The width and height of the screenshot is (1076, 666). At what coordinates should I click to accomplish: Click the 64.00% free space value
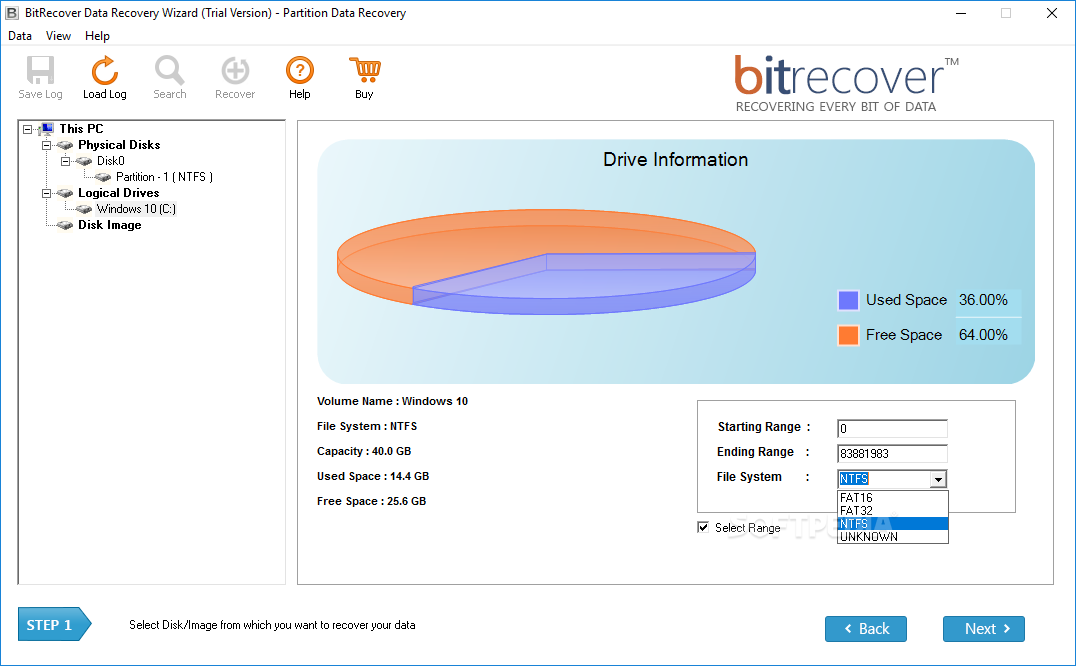tap(983, 335)
